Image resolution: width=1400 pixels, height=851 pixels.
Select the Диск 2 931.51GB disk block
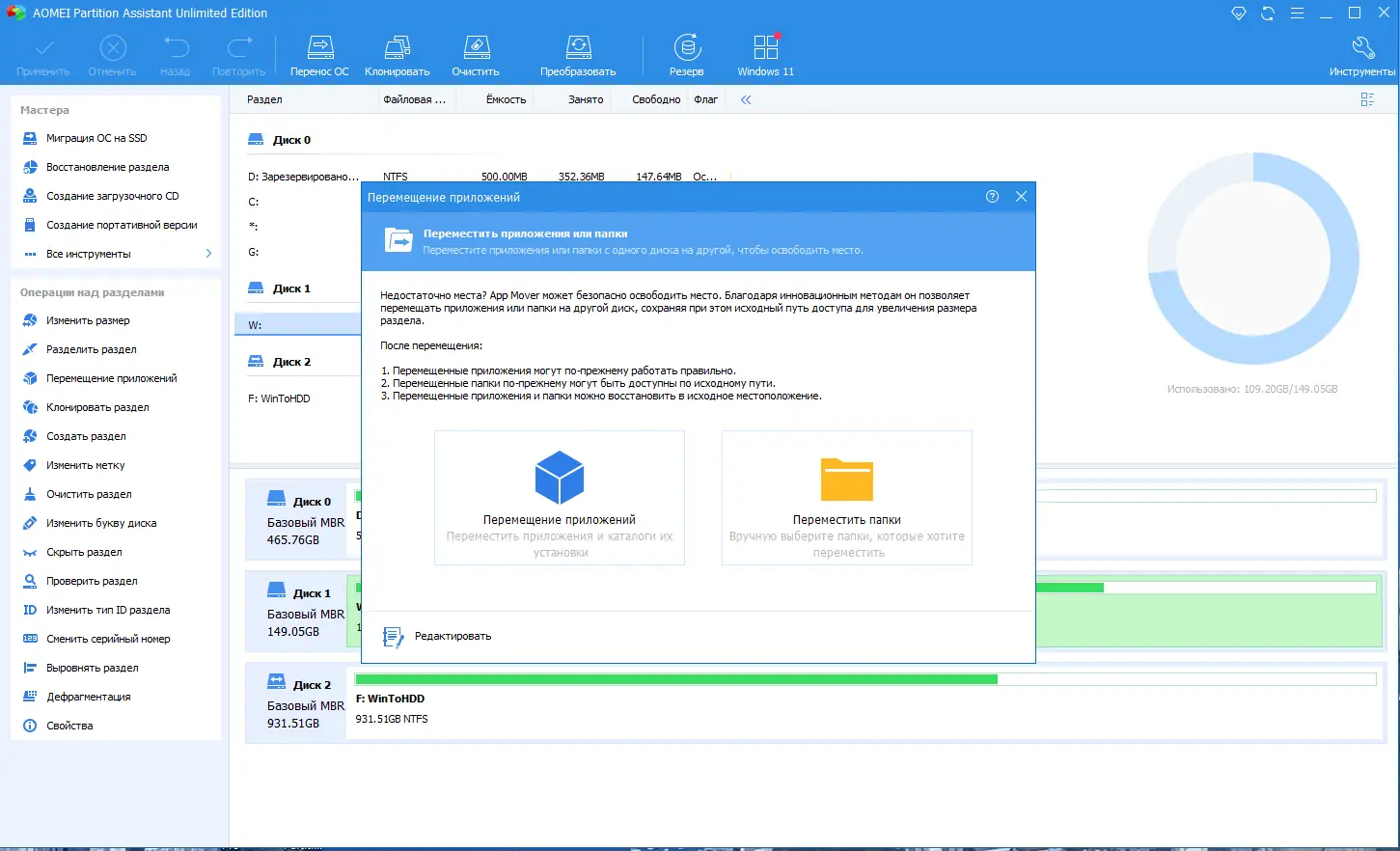[296, 703]
